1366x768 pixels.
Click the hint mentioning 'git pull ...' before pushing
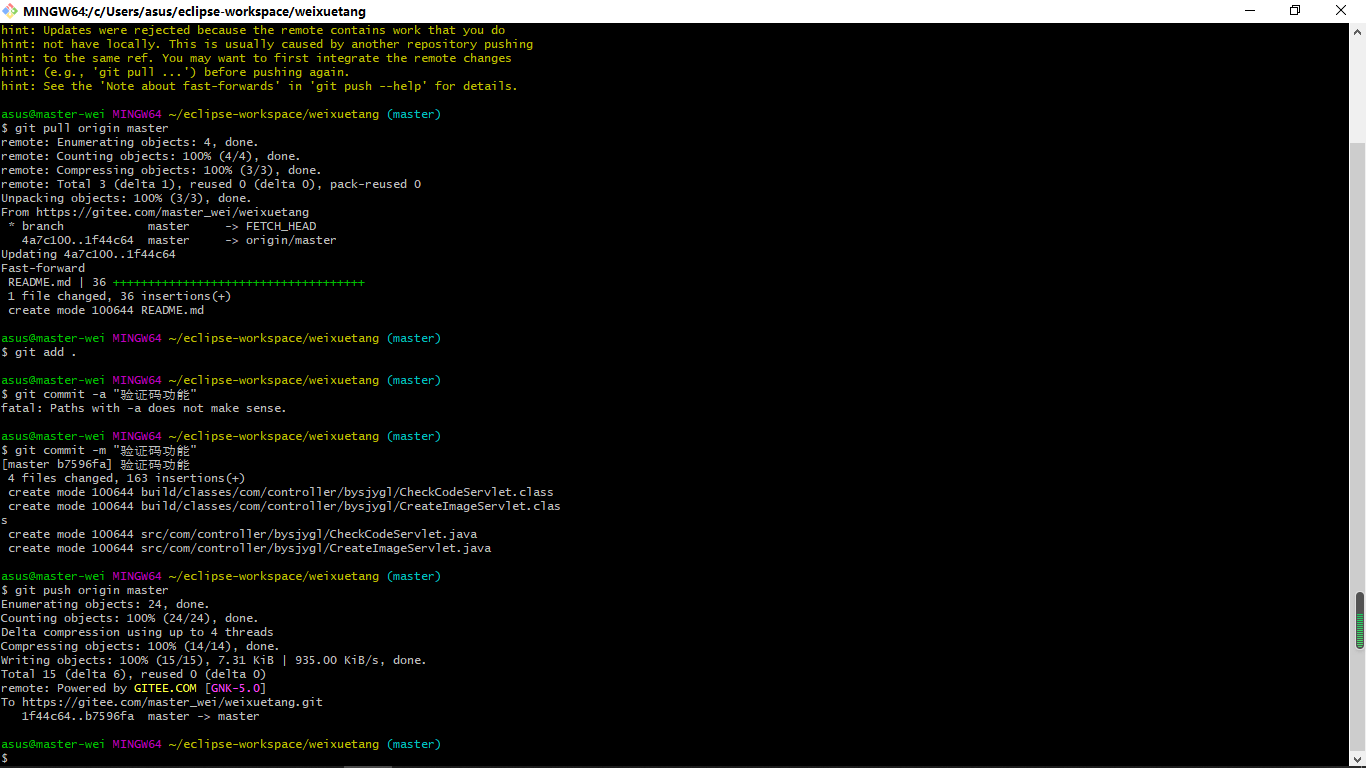176,72
